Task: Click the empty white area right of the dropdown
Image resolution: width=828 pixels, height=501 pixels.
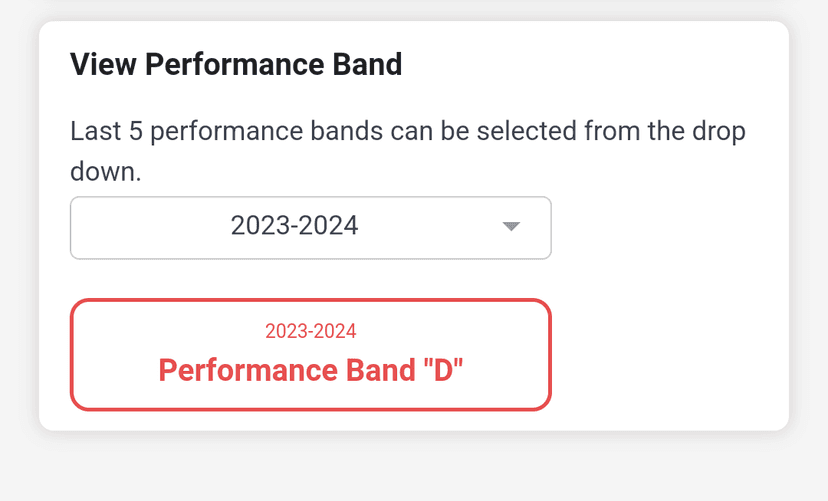Action: pyautogui.click(x=670, y=227)
